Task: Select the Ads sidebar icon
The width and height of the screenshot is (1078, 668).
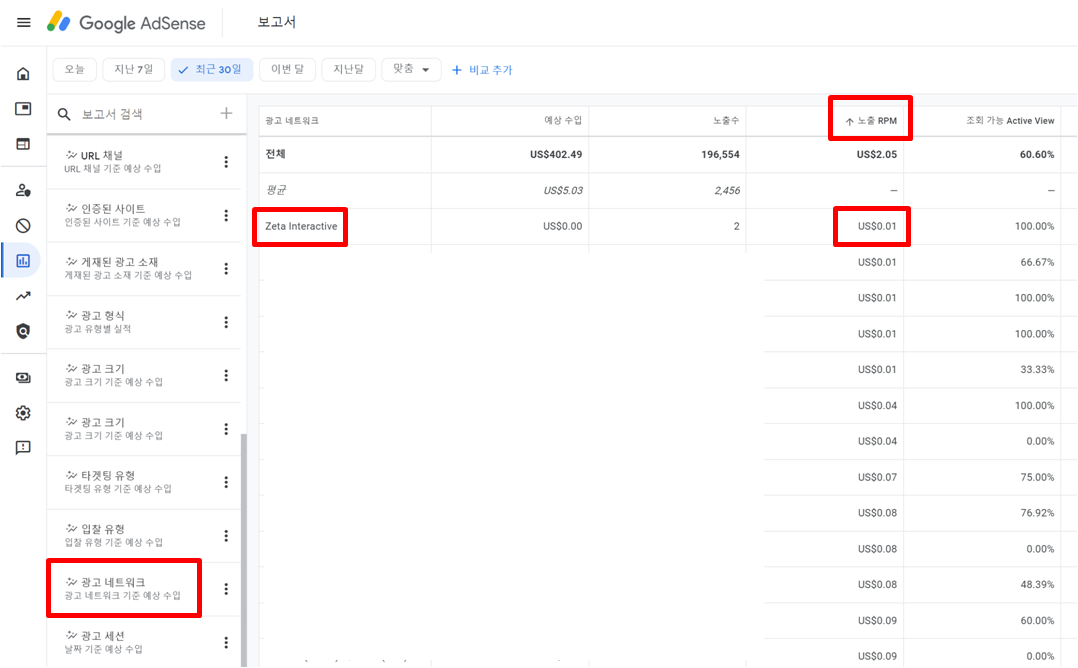Action: point(23,108)
